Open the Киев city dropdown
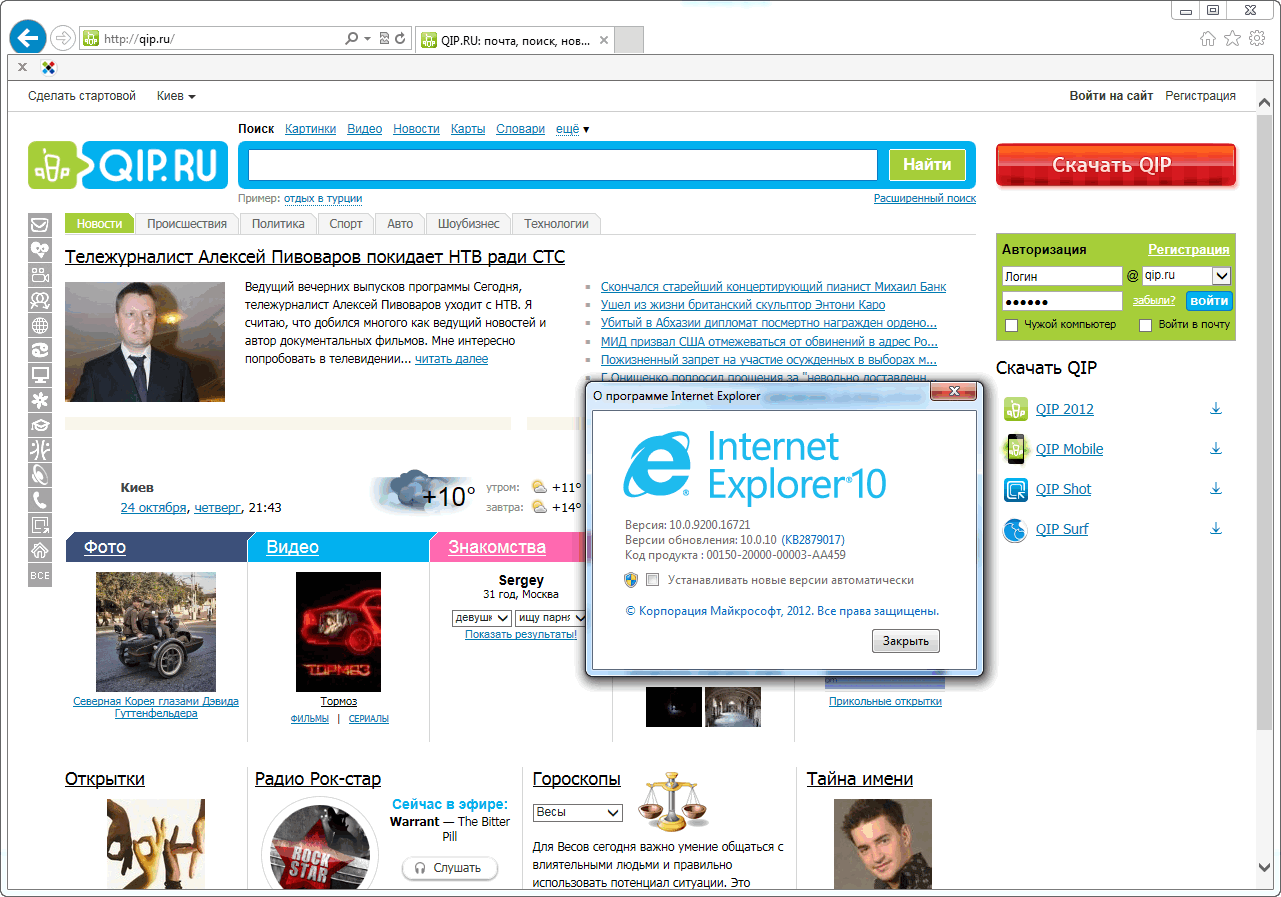This screenshot has height=897, width=1281. coord(176,96)
